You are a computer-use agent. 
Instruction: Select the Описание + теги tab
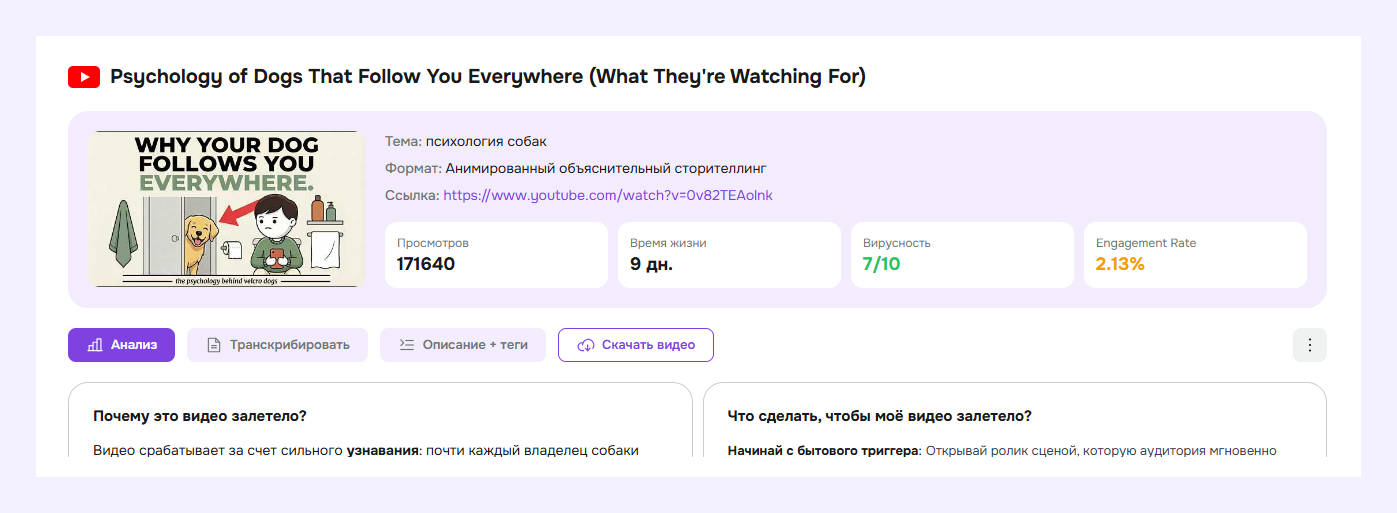(x=475, y=345)
